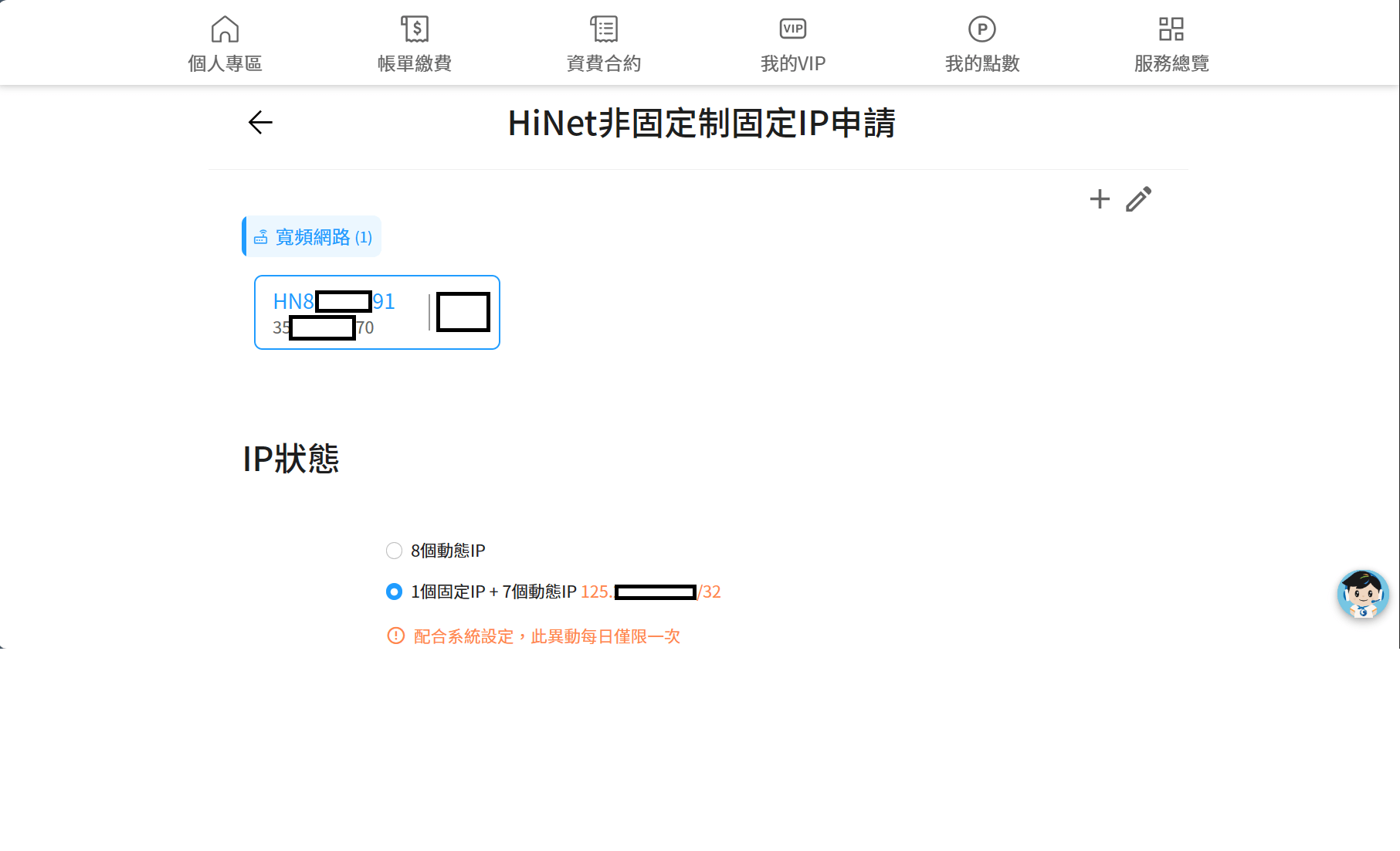The height and width of the screenshot is (851, 1400).
Task: Click the orange warning icon
Action: coord(395,636)
